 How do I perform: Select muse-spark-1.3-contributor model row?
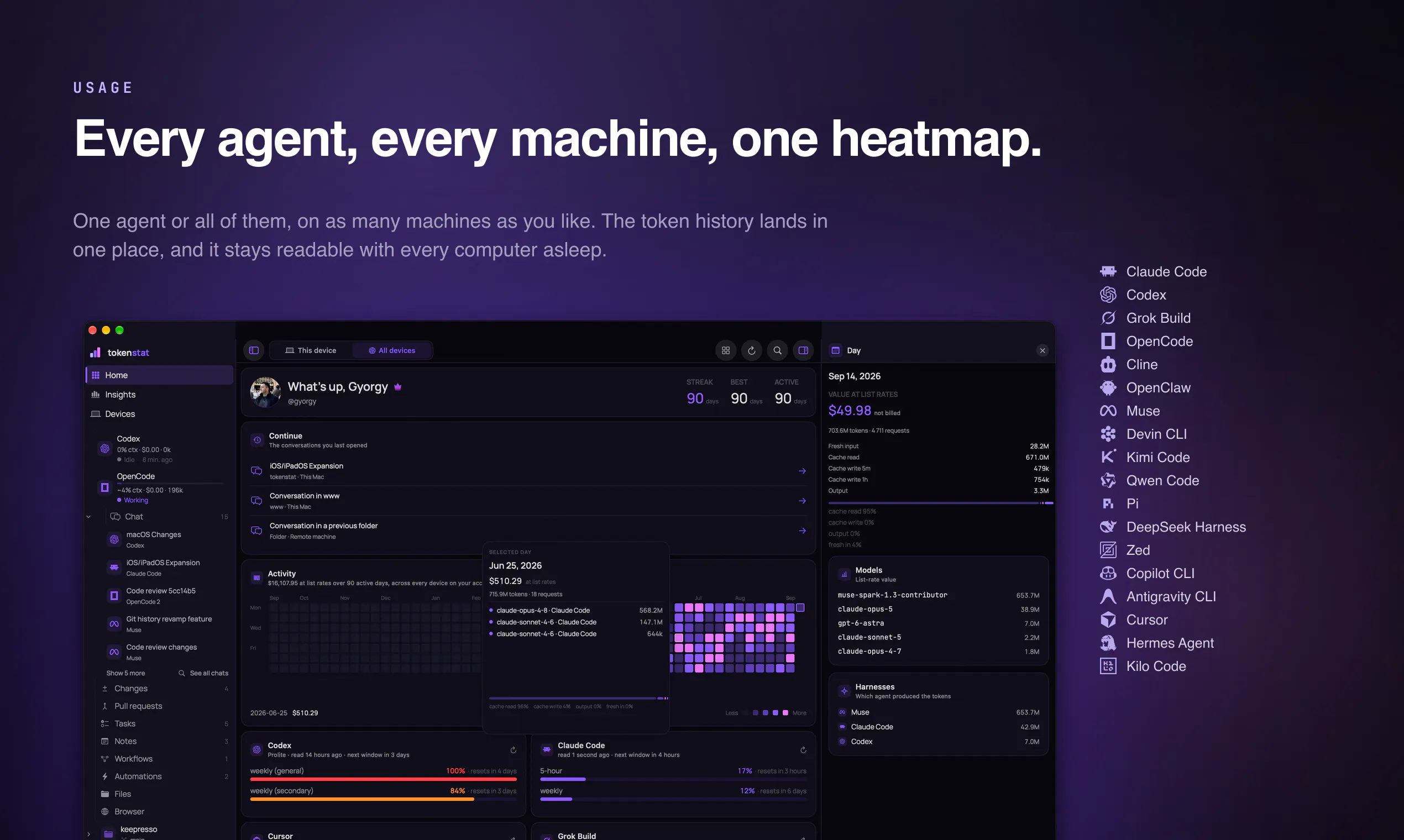939,595
